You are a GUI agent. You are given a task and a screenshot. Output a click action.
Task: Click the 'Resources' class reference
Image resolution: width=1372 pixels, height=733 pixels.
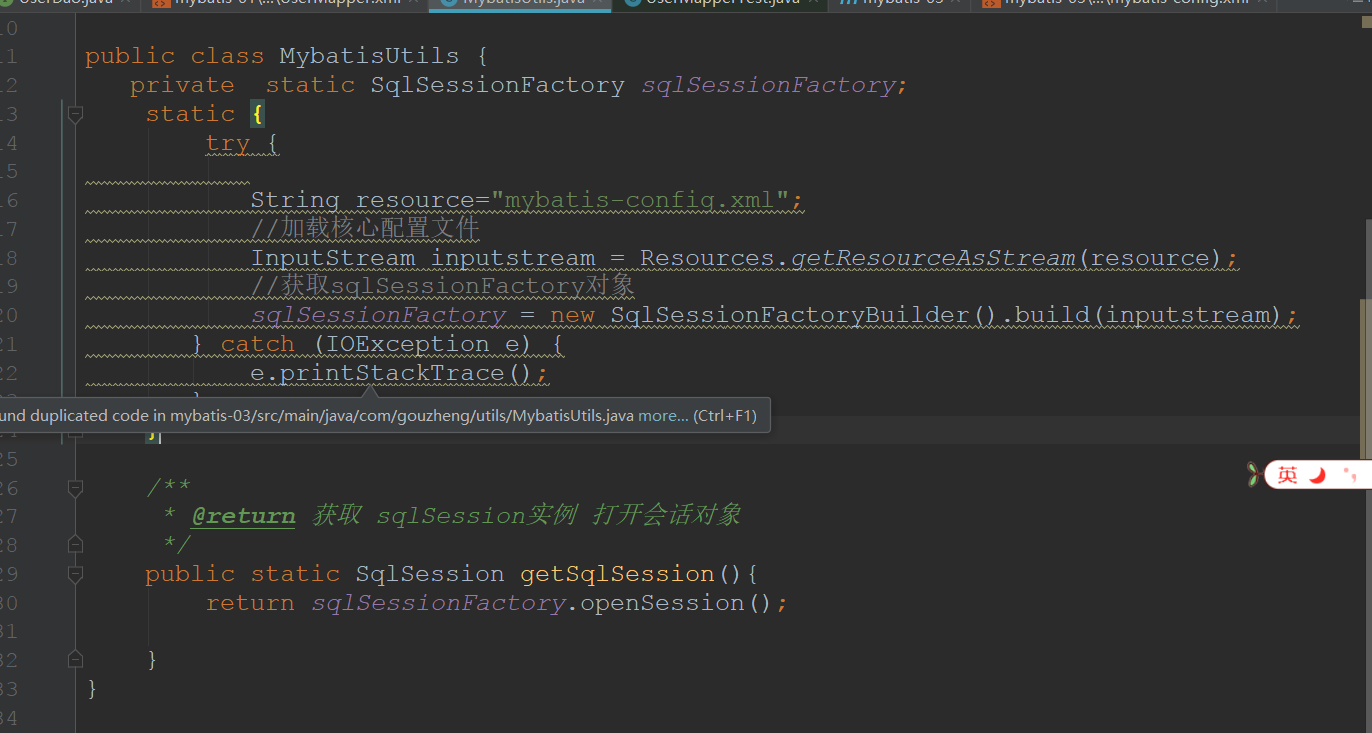click(707, 258)
